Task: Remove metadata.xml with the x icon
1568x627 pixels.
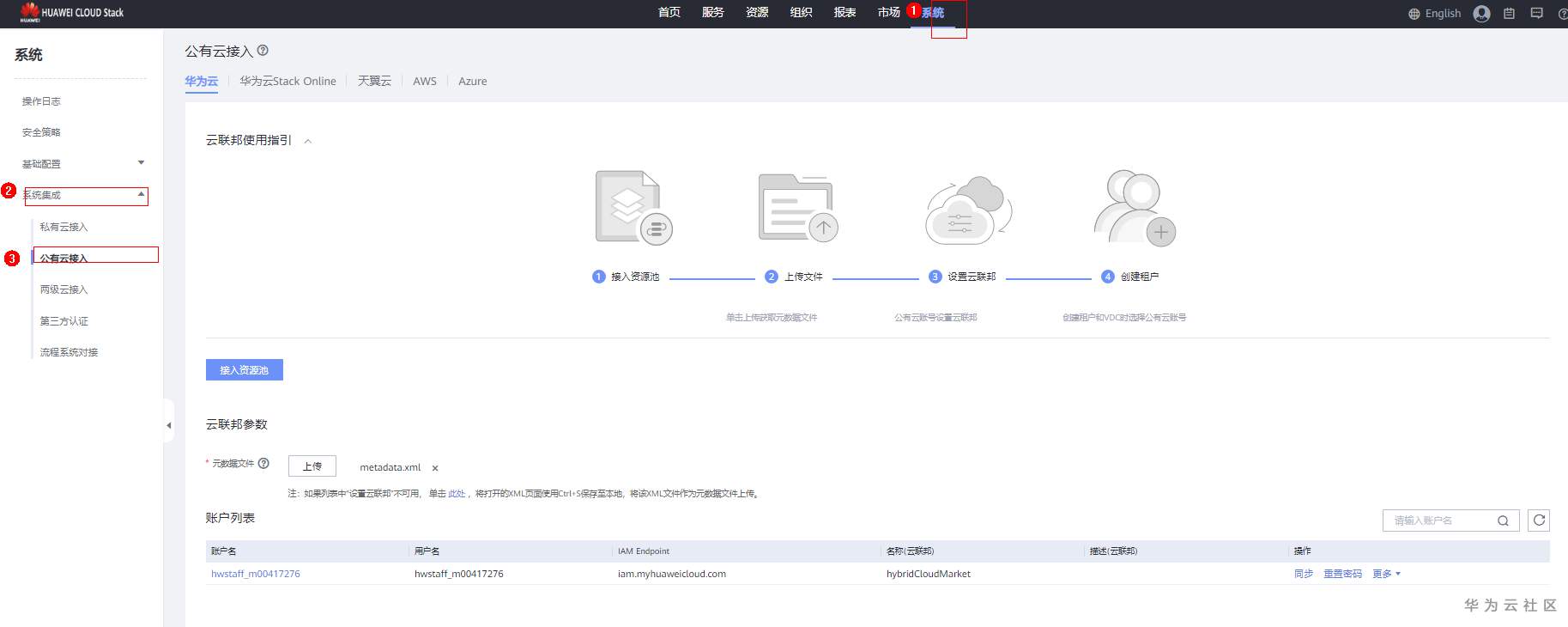Action: [435, 468]
